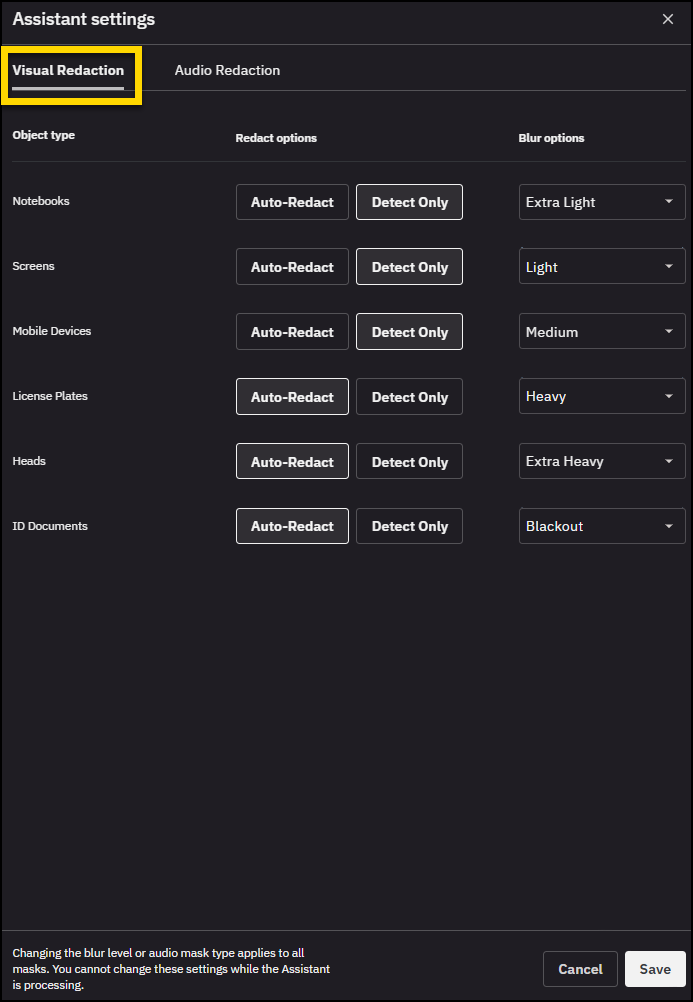Click Detect Only for Screens
This screenshot has height=1002, width=693.
(x=409, y=267)
